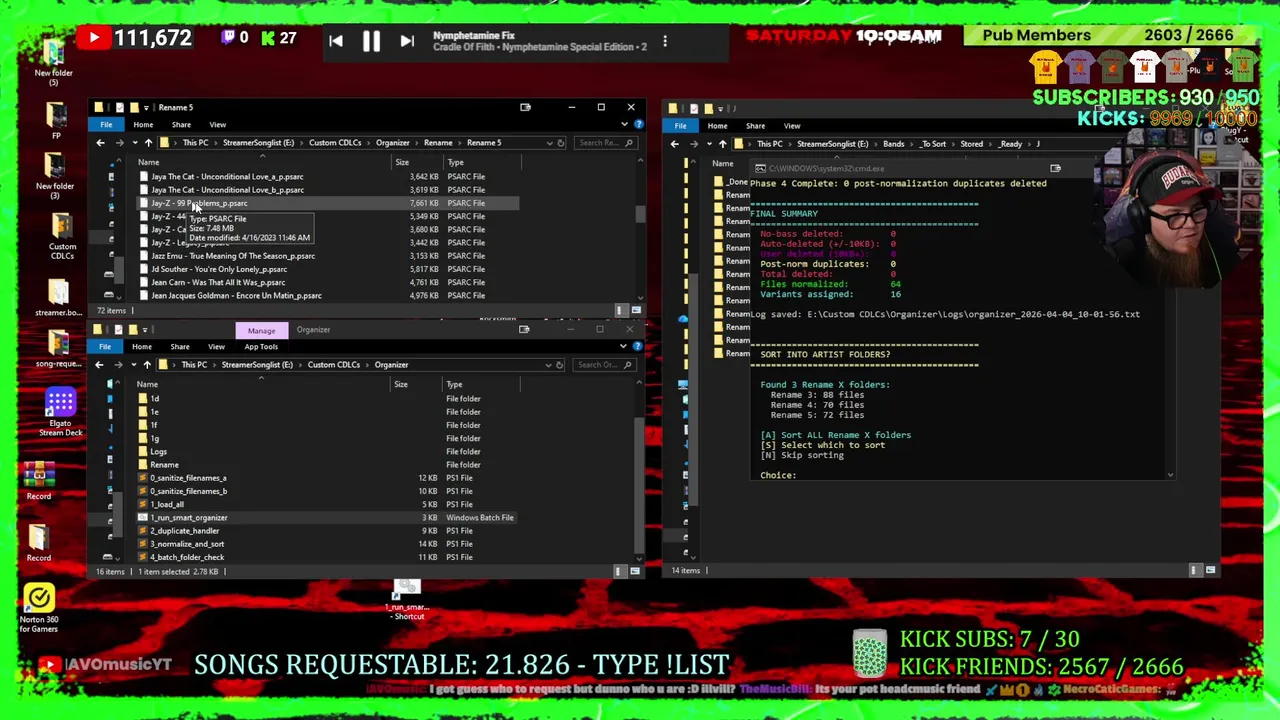Image resolution: width=1280 pixels, height=720 pixels.
Task: Refresh the Organizer folder view
Action: [x=560, y=365]
